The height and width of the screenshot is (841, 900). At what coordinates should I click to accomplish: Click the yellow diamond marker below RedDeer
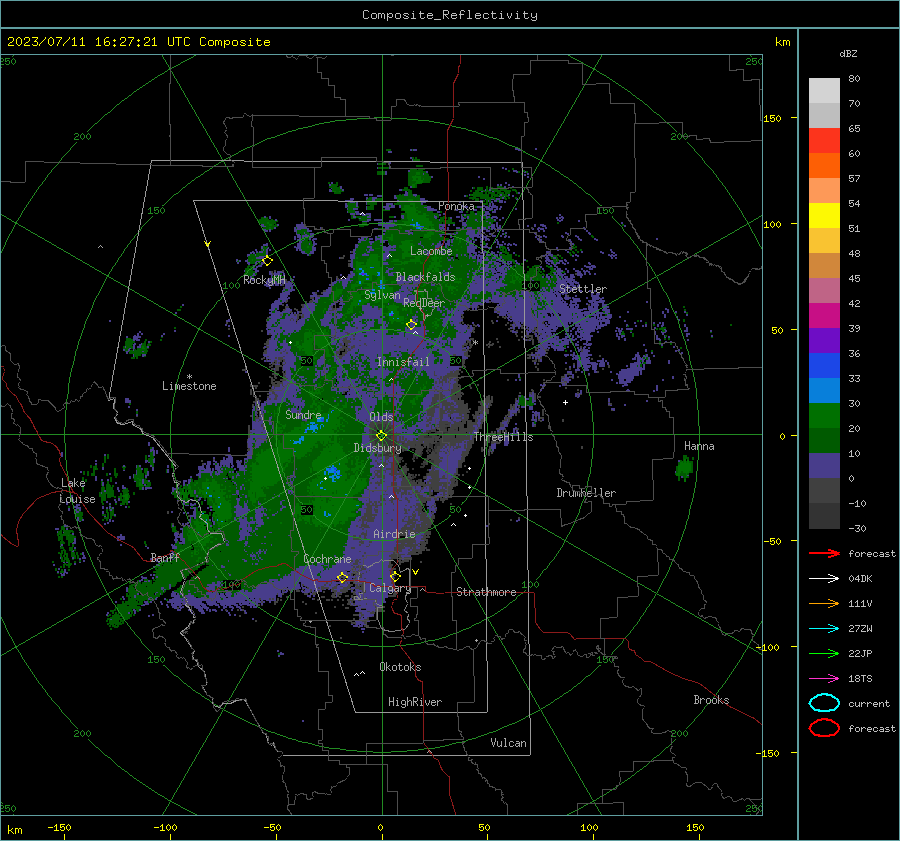click(412, 325)
